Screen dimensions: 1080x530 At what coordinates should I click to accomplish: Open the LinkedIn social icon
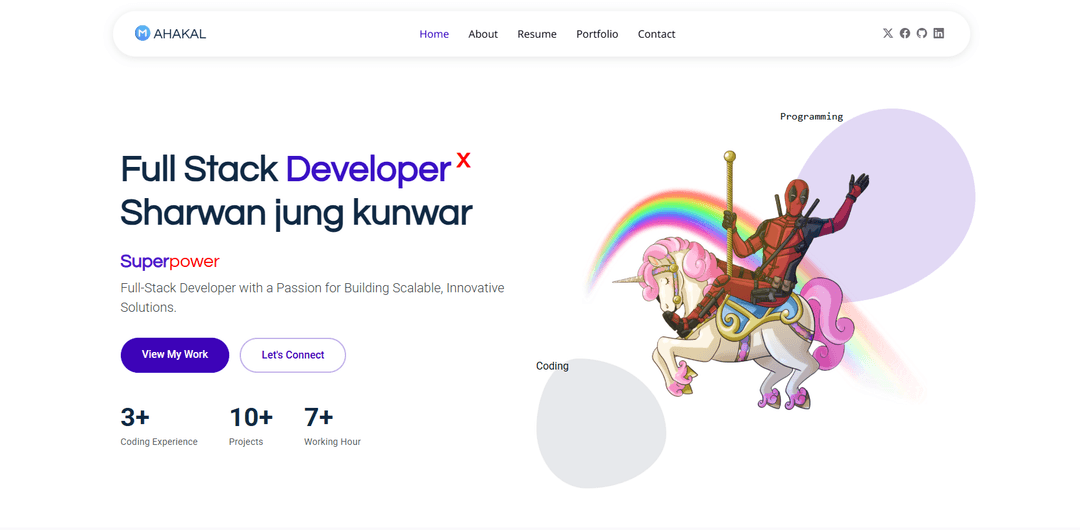[x=939, y=33]
